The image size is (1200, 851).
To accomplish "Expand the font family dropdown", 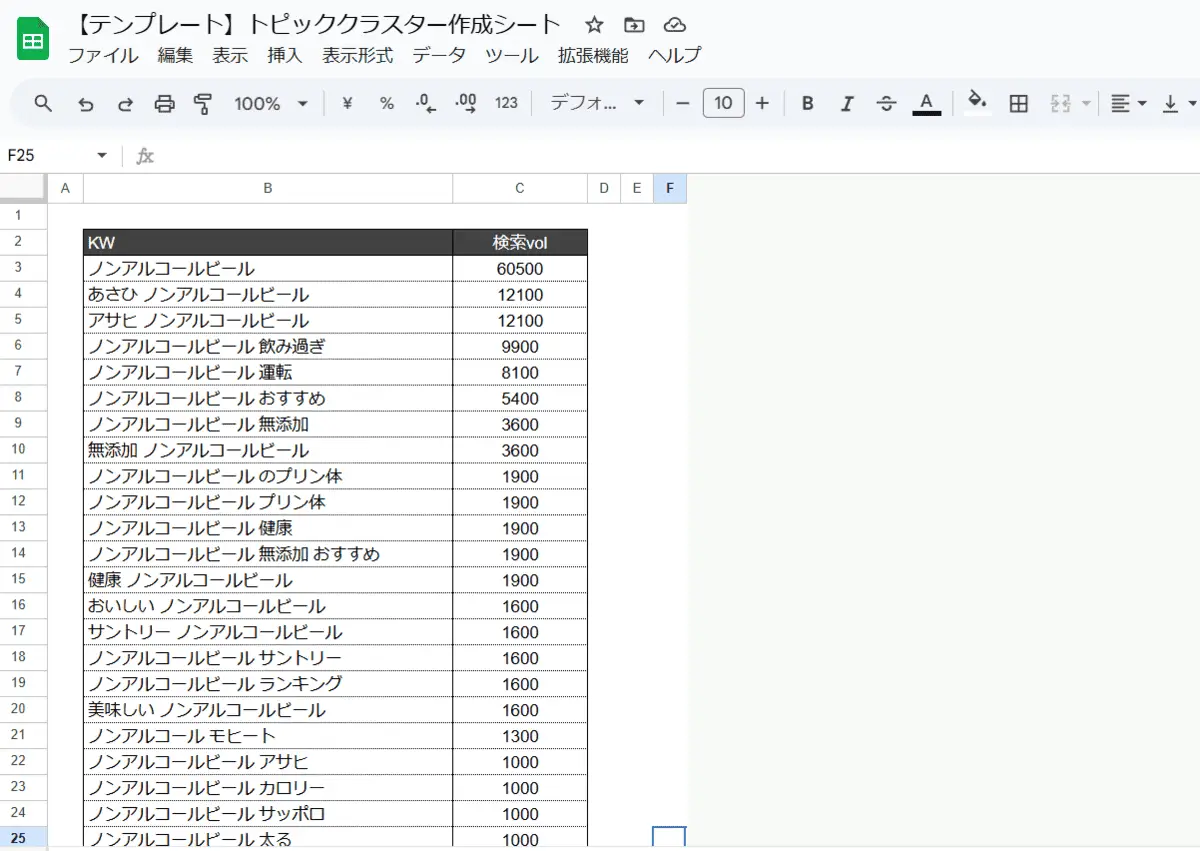I will pyautogui.click(x=598, y=104).
